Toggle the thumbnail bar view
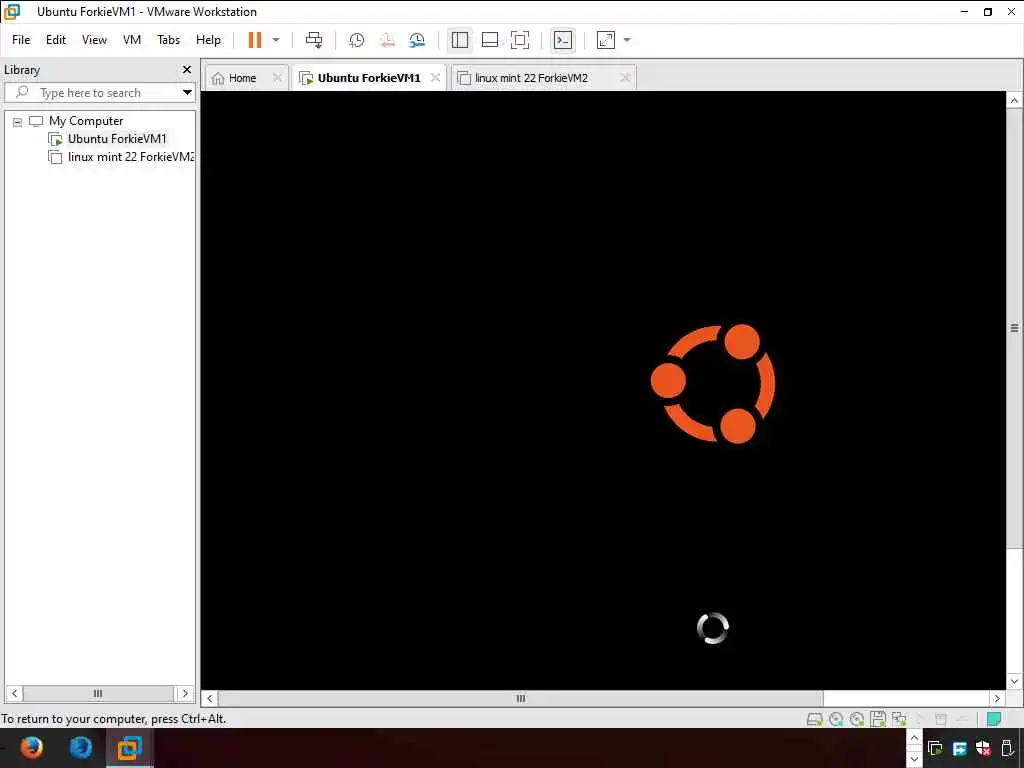 click(490, 40)
